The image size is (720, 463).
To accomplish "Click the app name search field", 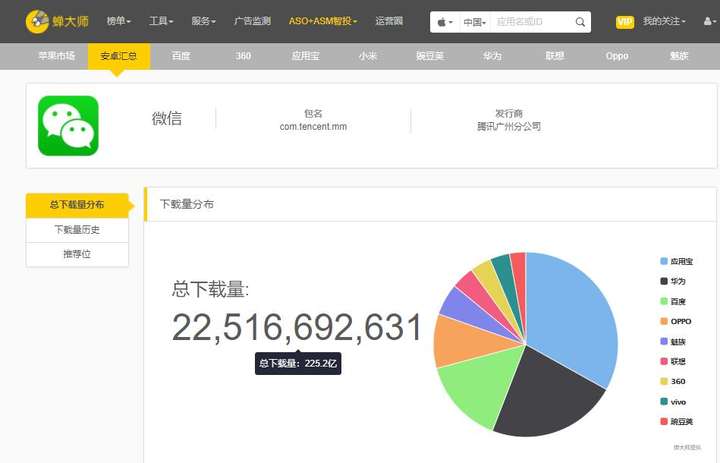I will (x=532, y=22).
